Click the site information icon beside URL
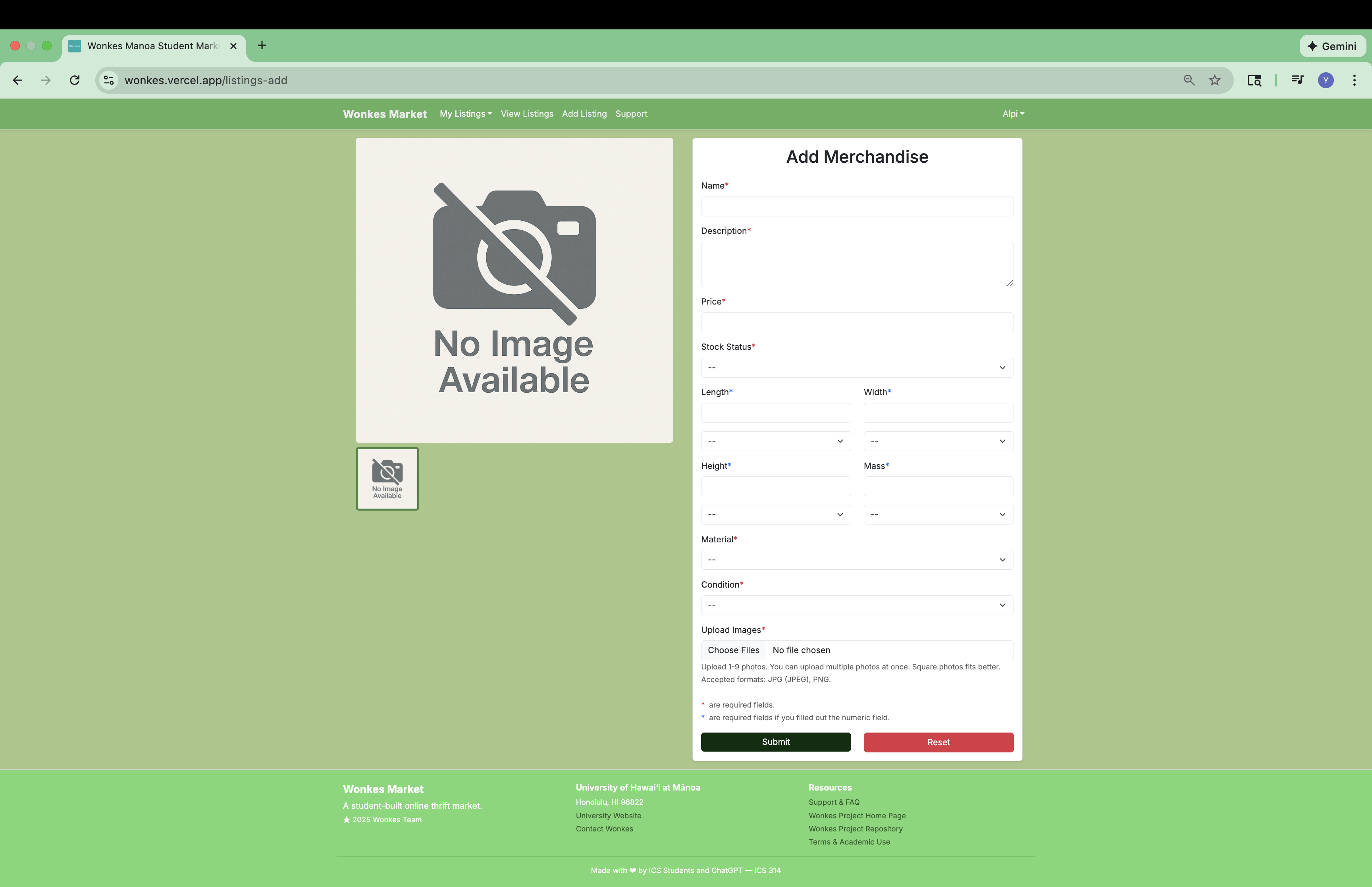The width and height of the screenshot is (1372, 887). coord(109,80)
